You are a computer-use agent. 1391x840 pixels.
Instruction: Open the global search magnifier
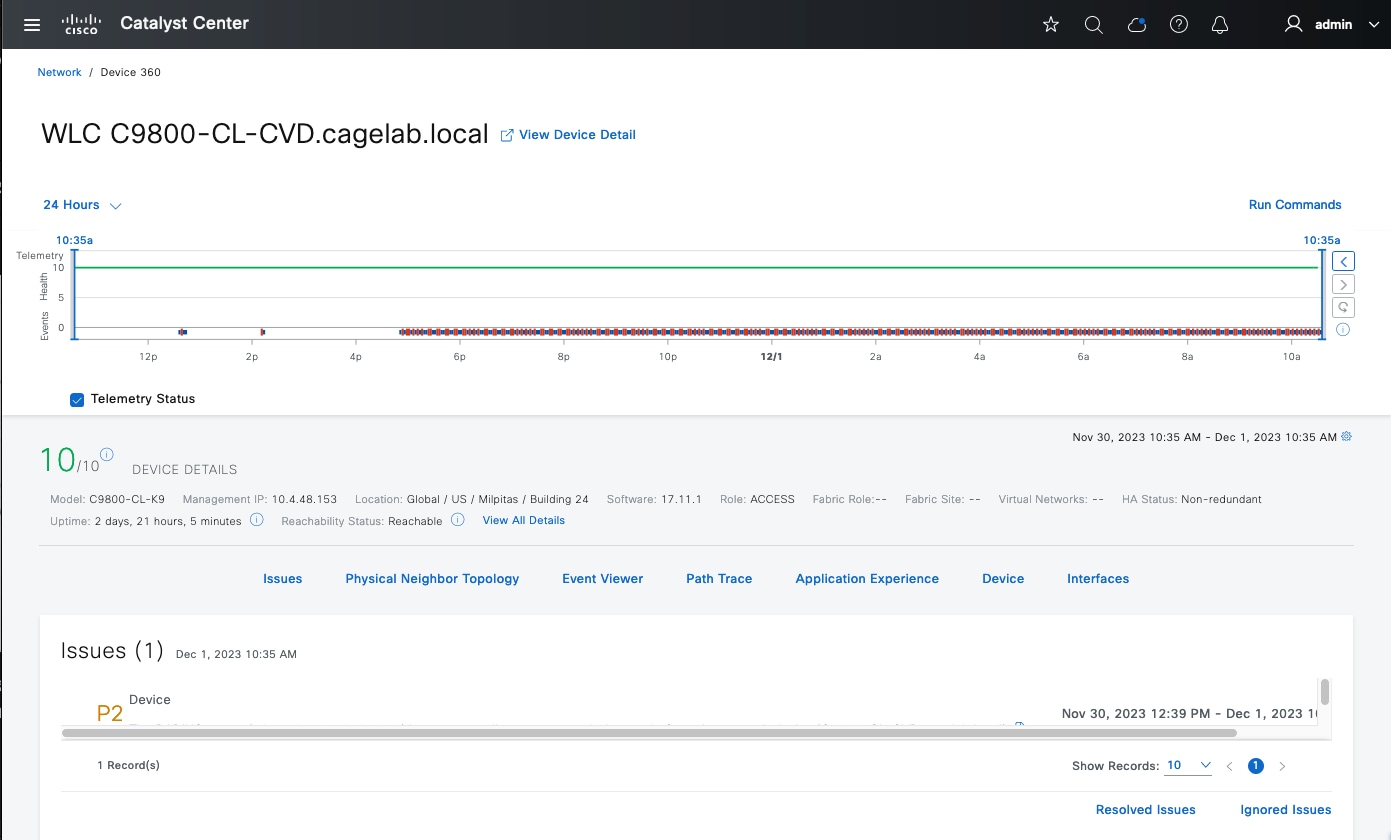pos(1093,24)
